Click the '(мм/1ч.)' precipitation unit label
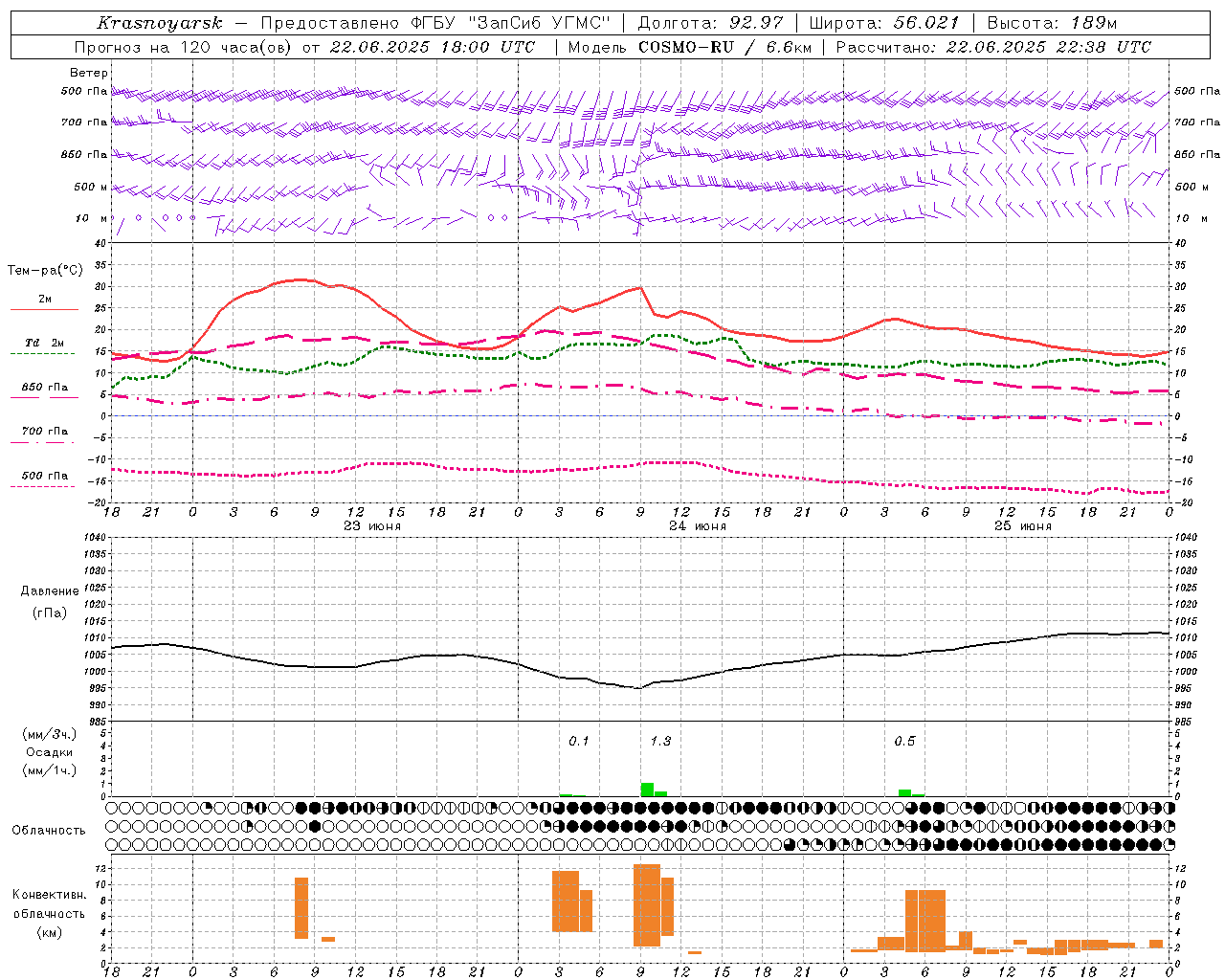1225x980 pixels. pyautogui.click(x=50, y=770)
